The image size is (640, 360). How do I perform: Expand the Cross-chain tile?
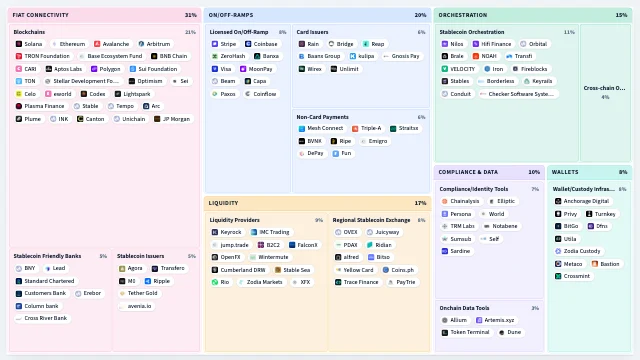coord(606,93)
